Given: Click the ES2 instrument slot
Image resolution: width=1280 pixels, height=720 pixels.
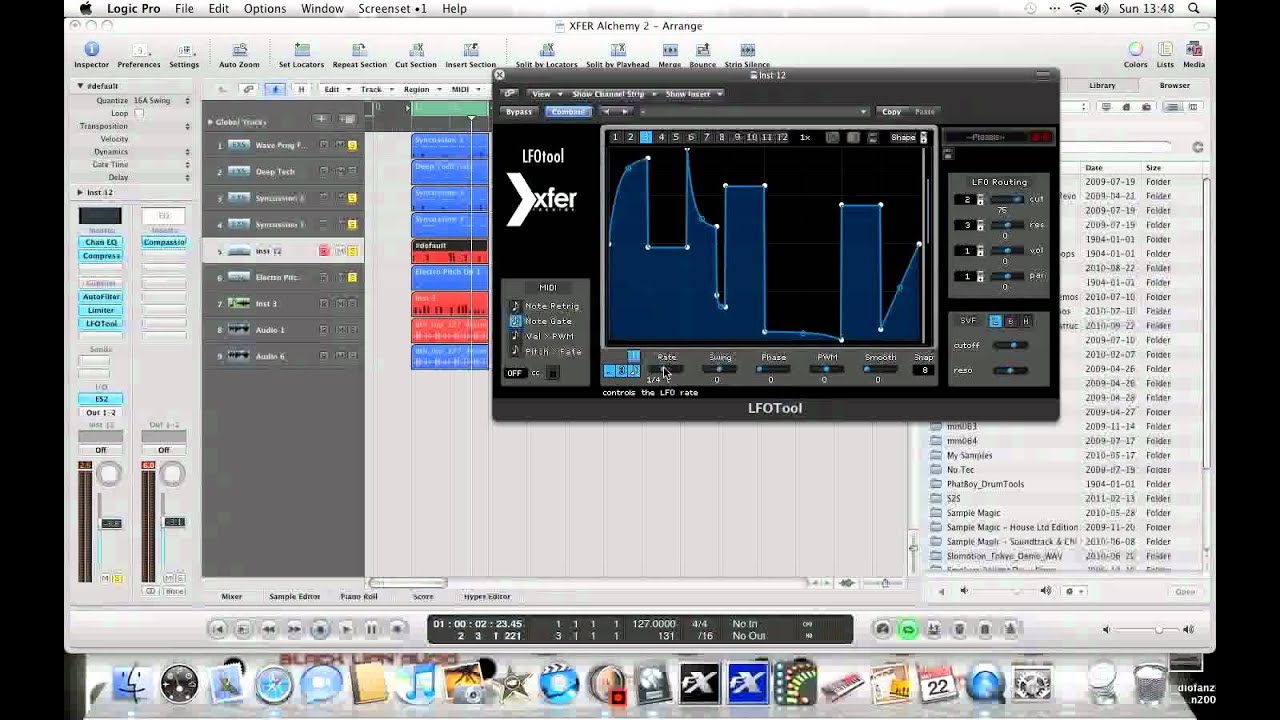Looking at the screenshot, I should [x=101, y=399].
